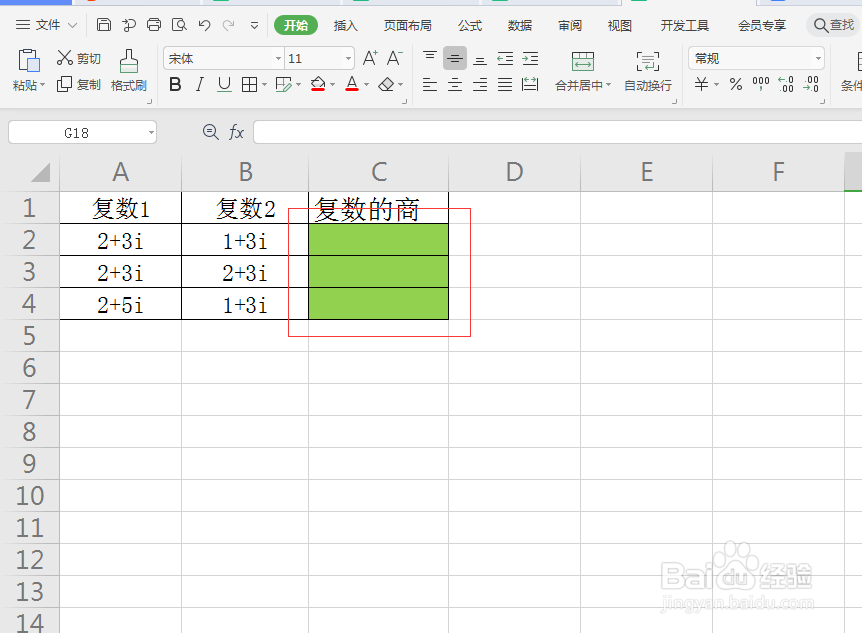
Task: Decrease indent icon
Action: (x=505, y=58)
